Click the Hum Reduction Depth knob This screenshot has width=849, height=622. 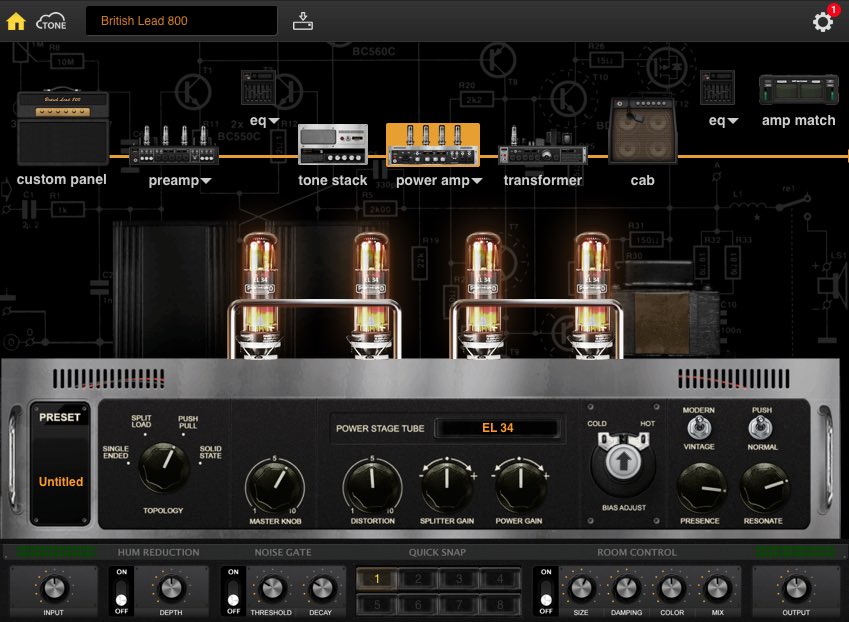pyautogui.click(x=171, y=588)
